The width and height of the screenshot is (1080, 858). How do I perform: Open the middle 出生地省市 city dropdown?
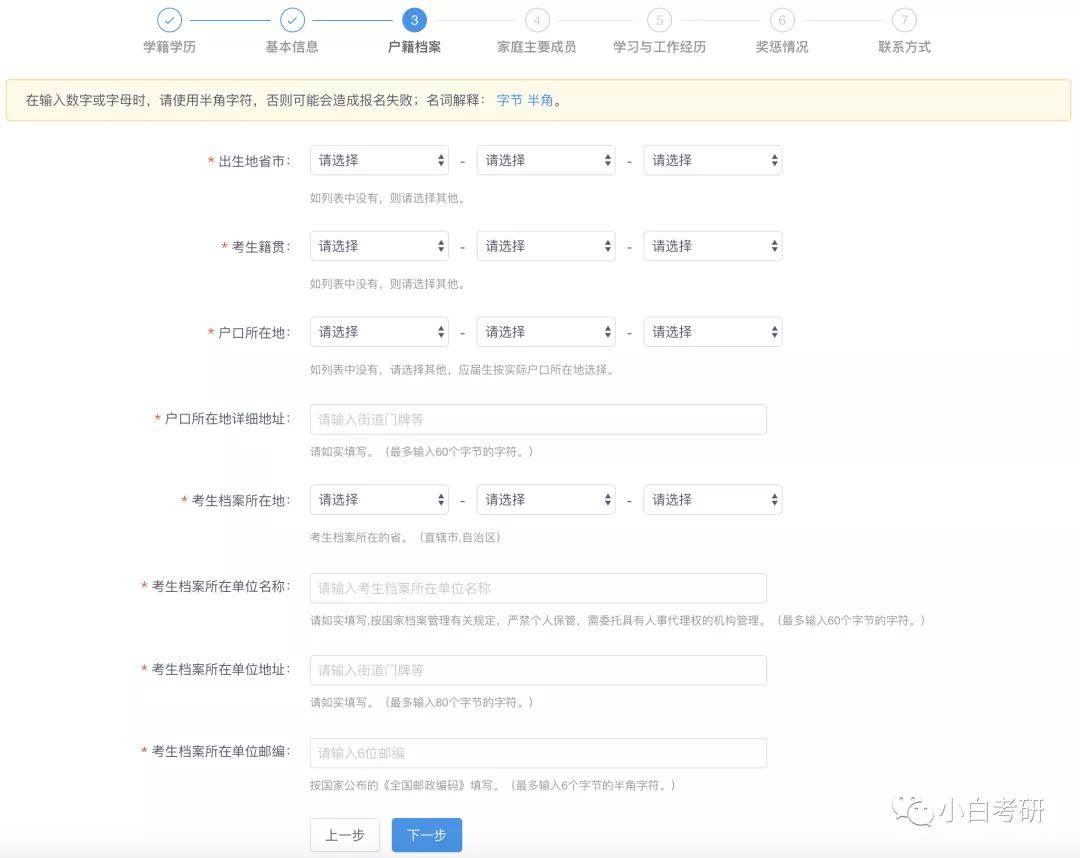[546, 160]
